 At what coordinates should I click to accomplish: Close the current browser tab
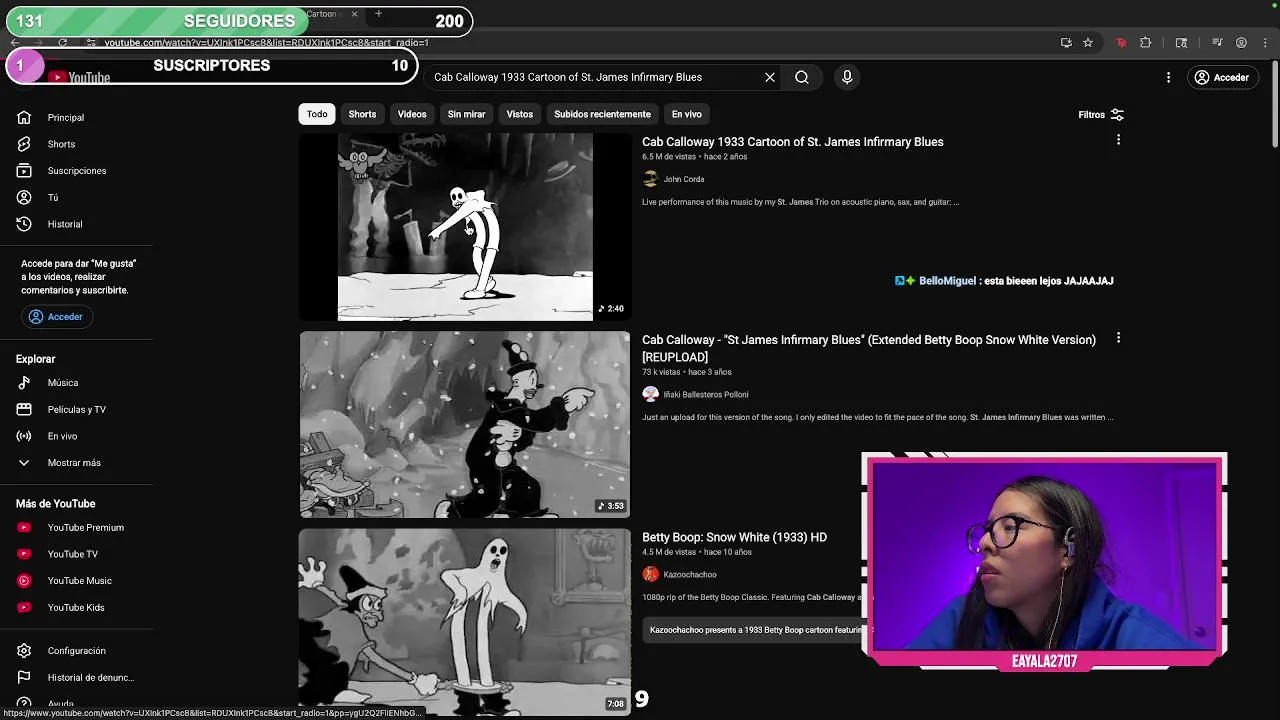coord(354,14)
